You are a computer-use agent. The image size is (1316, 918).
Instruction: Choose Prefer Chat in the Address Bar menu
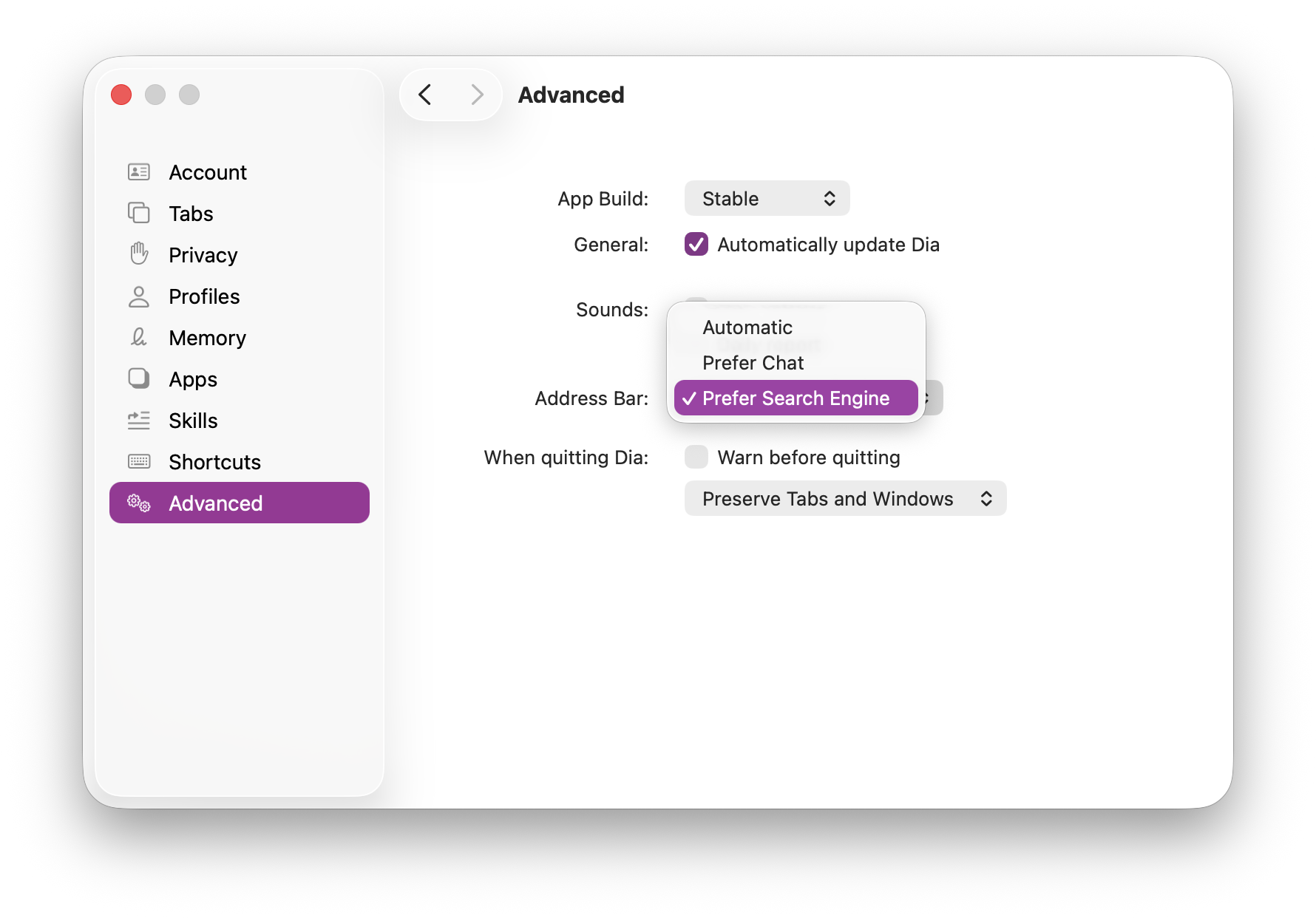796,363
